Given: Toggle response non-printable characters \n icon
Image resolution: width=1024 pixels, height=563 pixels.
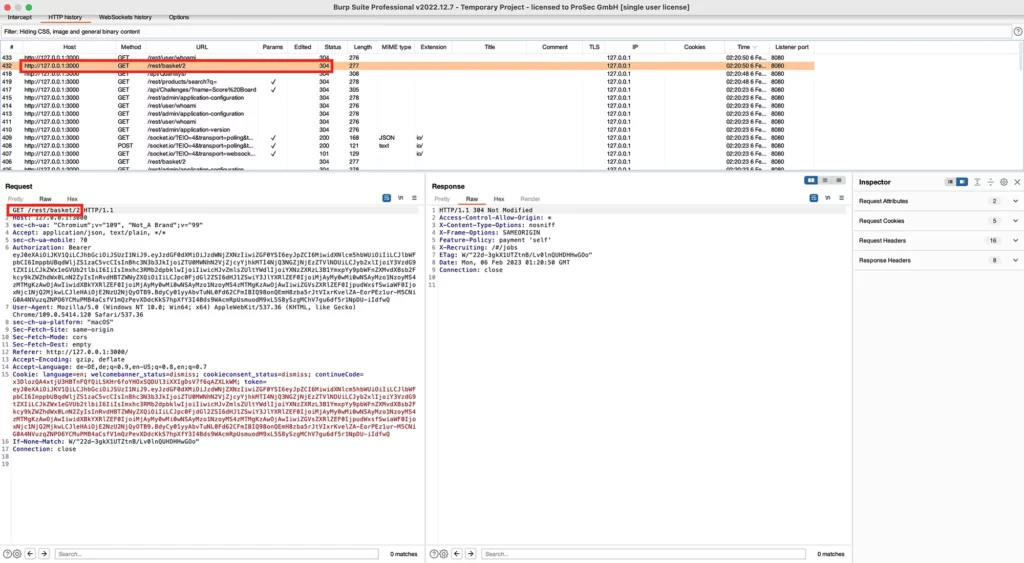Looking at the screenshot, I should point(827,198).
